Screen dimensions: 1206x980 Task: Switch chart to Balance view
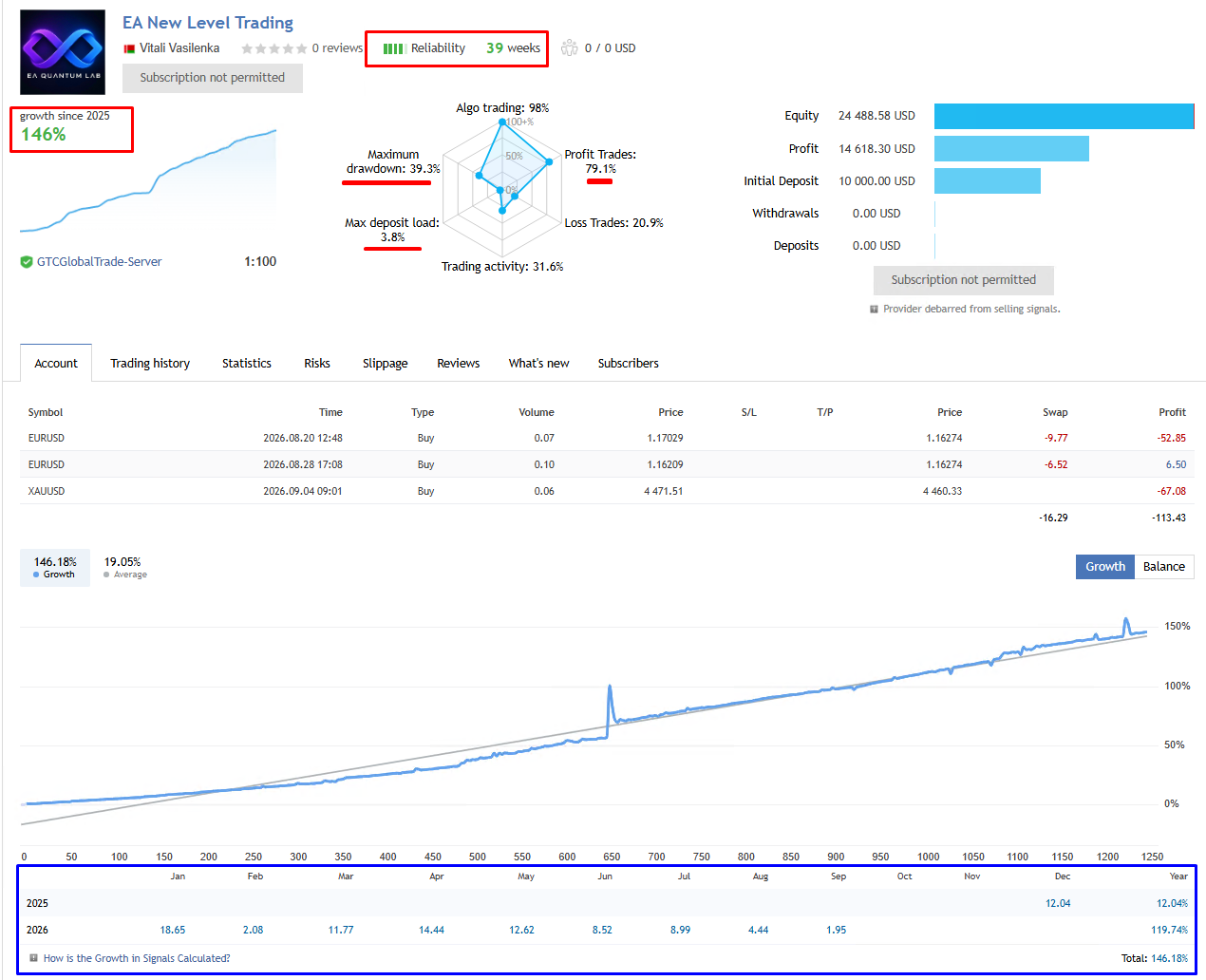pyautogui.click(x=1163, y=567)
